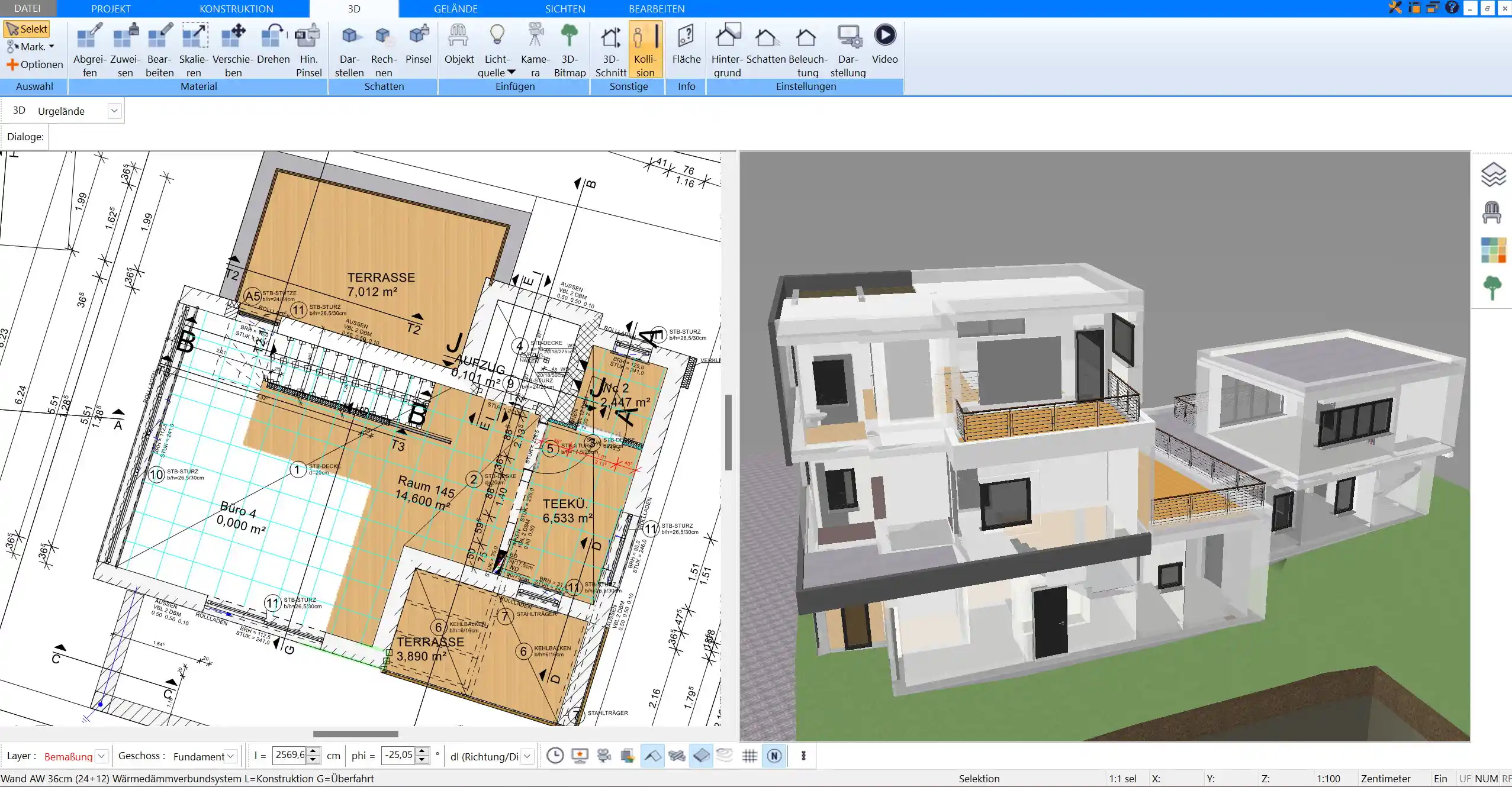The height and width of the screenshot is (787, 1512).
Task: Open the Bearbeiten material editor
Action: (160, 50)
